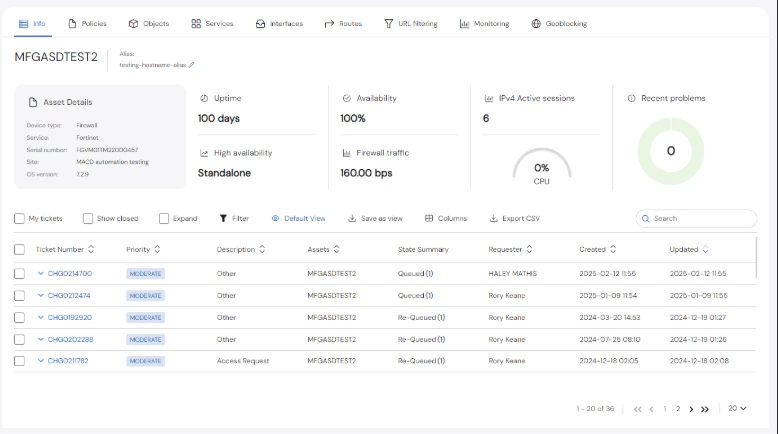Select all tickets with header checkbox
Viewport: 778px width, 434px height.
19,249
